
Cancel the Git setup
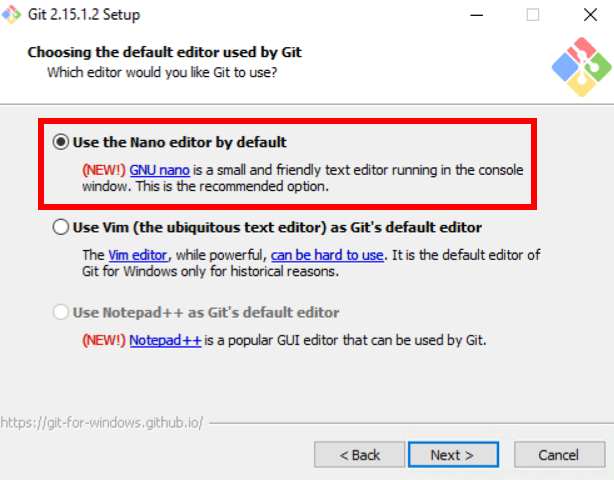tap(558, 455)
